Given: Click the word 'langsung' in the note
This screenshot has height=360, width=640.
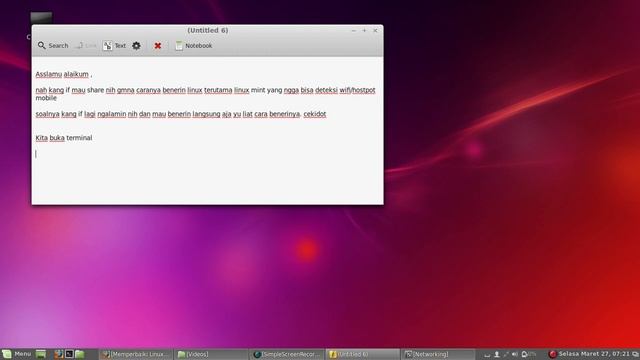Looking at the screenshot, I should point(206,114).
